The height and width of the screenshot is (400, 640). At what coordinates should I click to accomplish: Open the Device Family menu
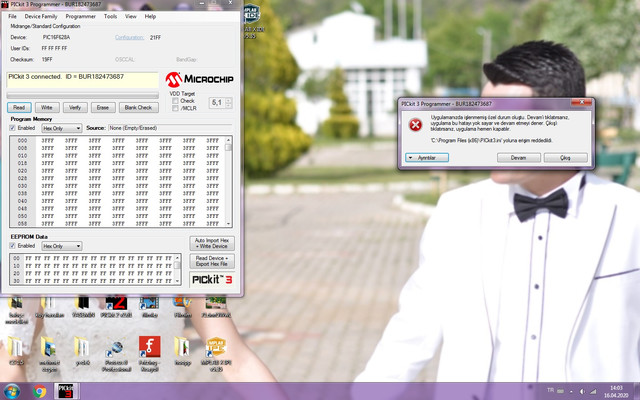pos(41,16)
